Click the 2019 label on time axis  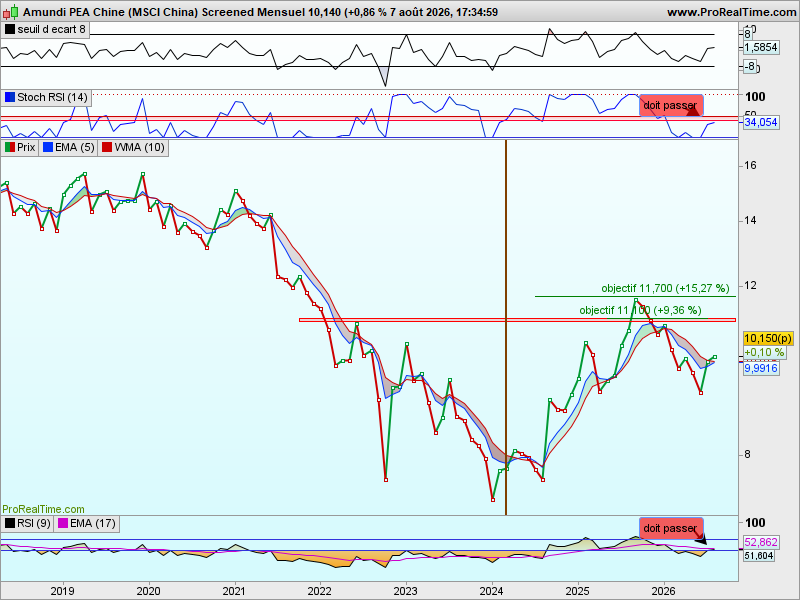pyautogui.click(x=62, y=591)
